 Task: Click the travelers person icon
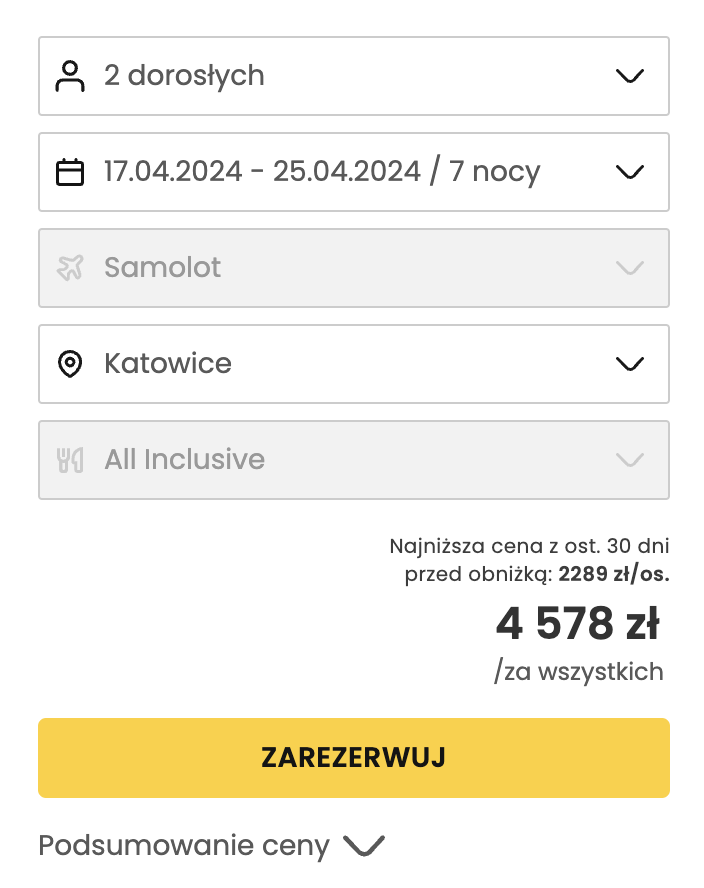70,75
